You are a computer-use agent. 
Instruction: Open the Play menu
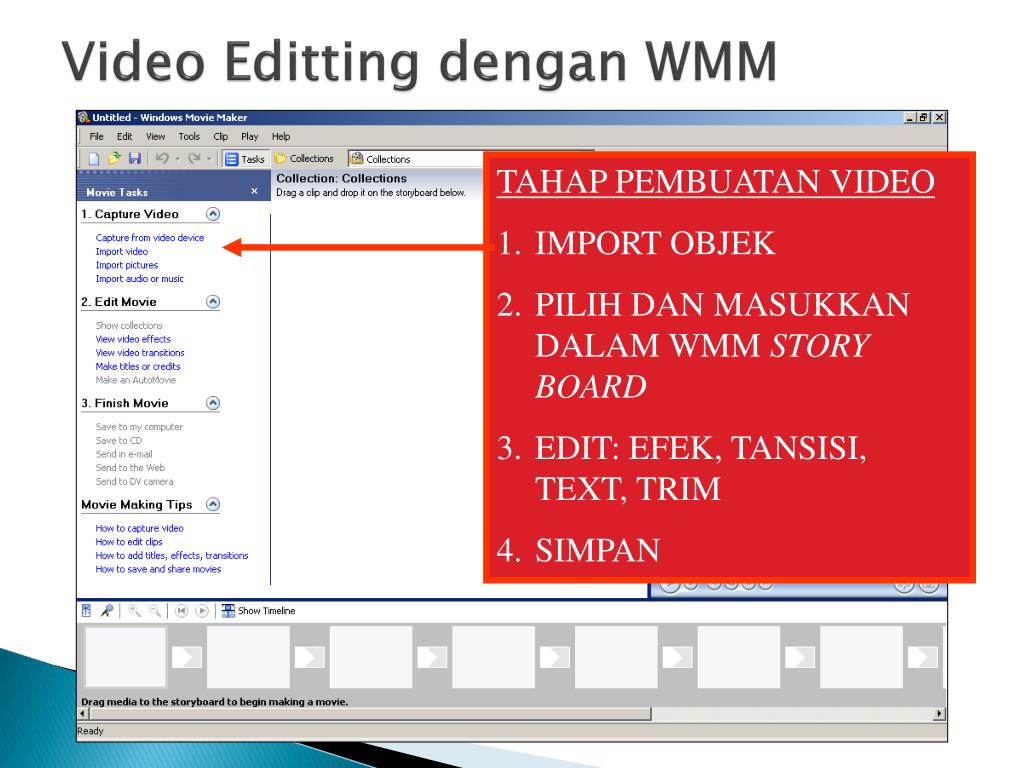tap(249, 136)
